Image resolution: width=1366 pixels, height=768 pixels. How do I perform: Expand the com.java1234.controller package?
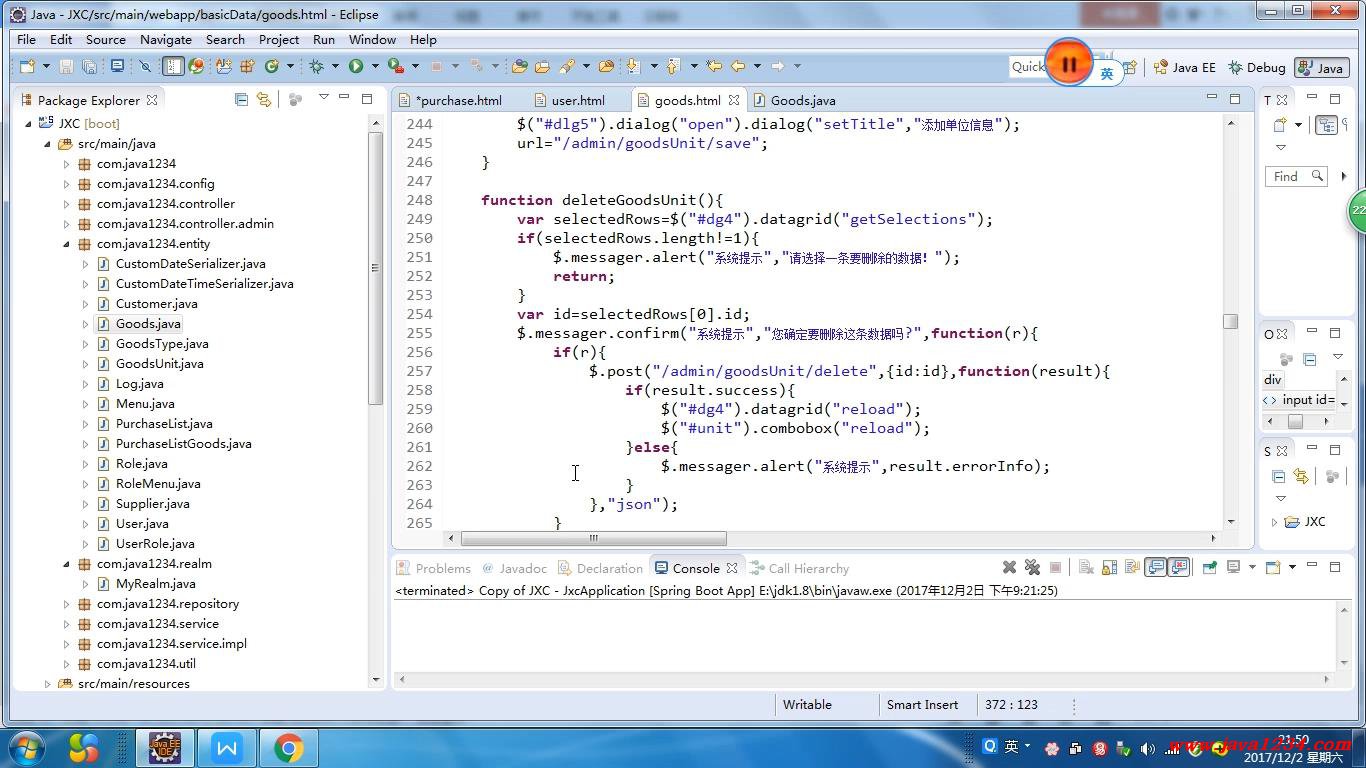[x=66, y=203]
